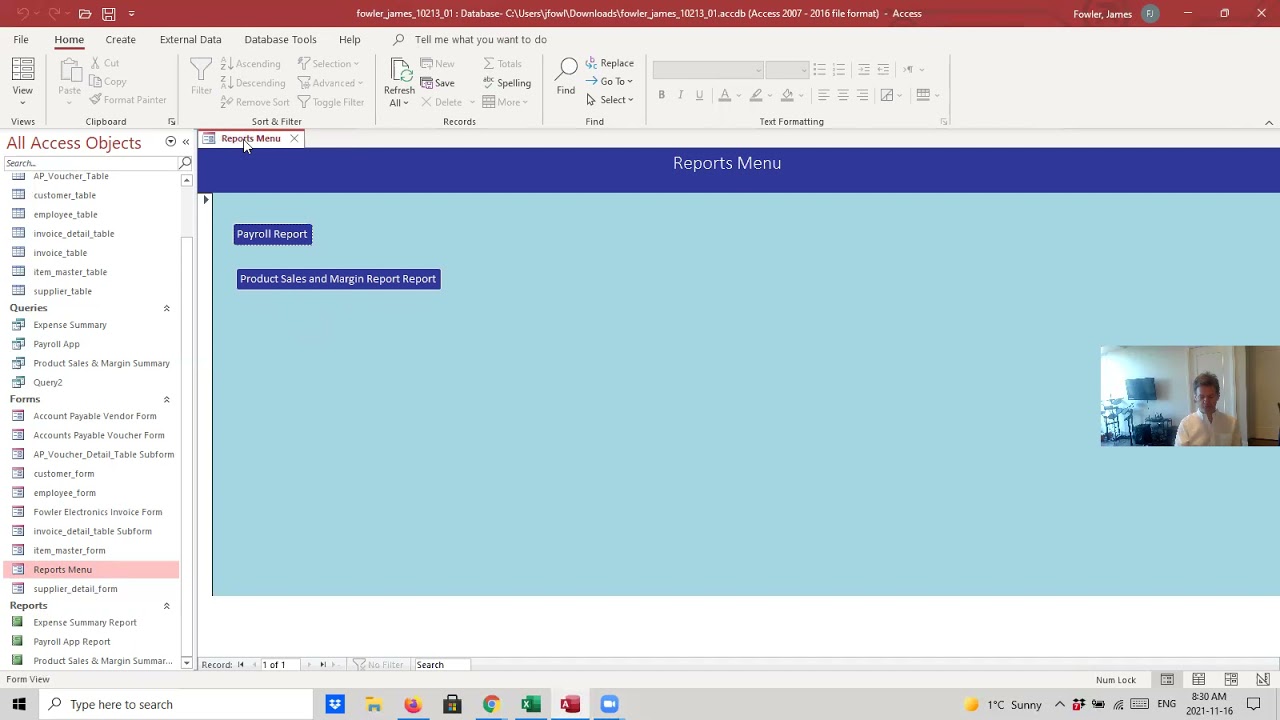The width and height of the screenshot is (1280, 720).
Task: Click Windows Start button
Action: pos(19,704)
